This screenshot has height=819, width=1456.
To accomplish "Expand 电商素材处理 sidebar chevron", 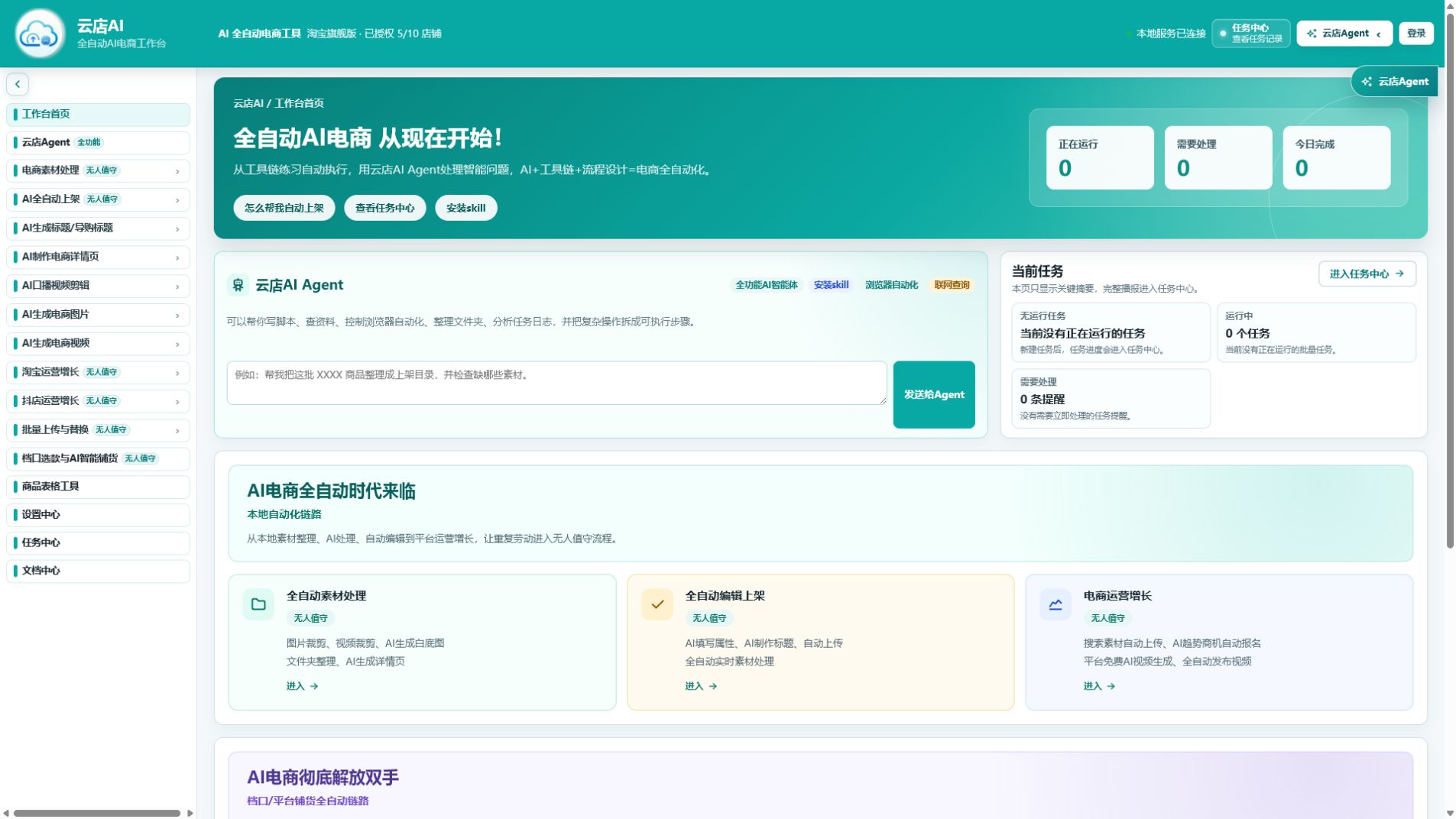I will [177, 171].
